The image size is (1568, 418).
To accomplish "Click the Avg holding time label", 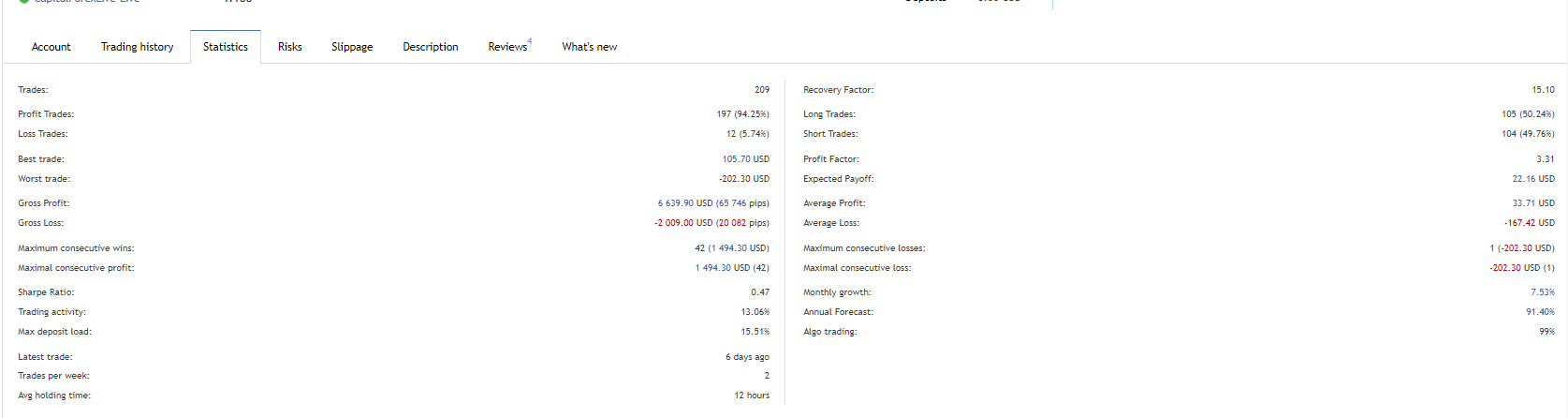I will (54, 396).
